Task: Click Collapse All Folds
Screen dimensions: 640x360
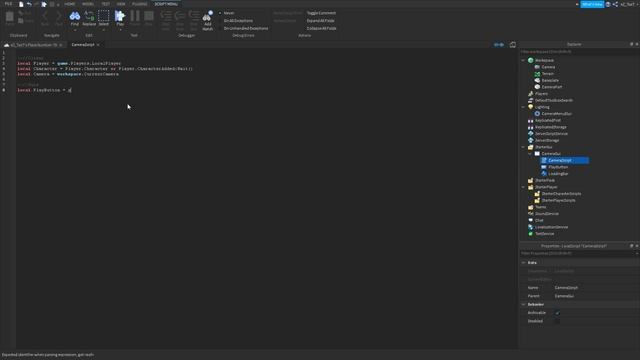Action: click(322, 29)
